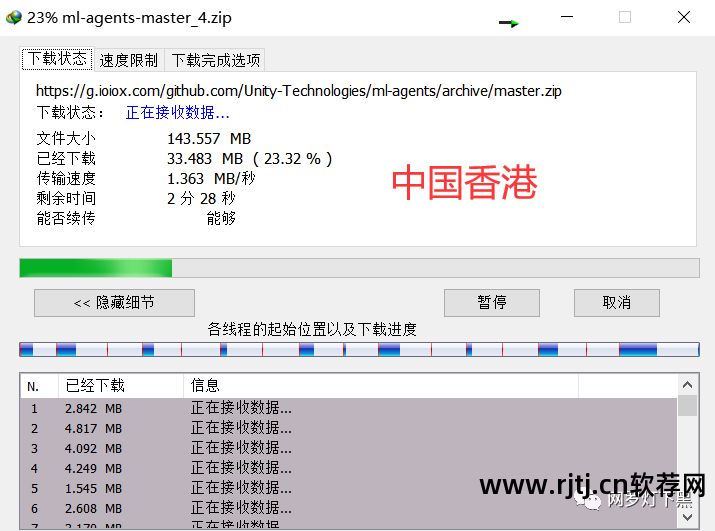Click the 各线程的起始位置以及下载进度 caption
The image size is (715, 531).
click(x=312, y=329)
